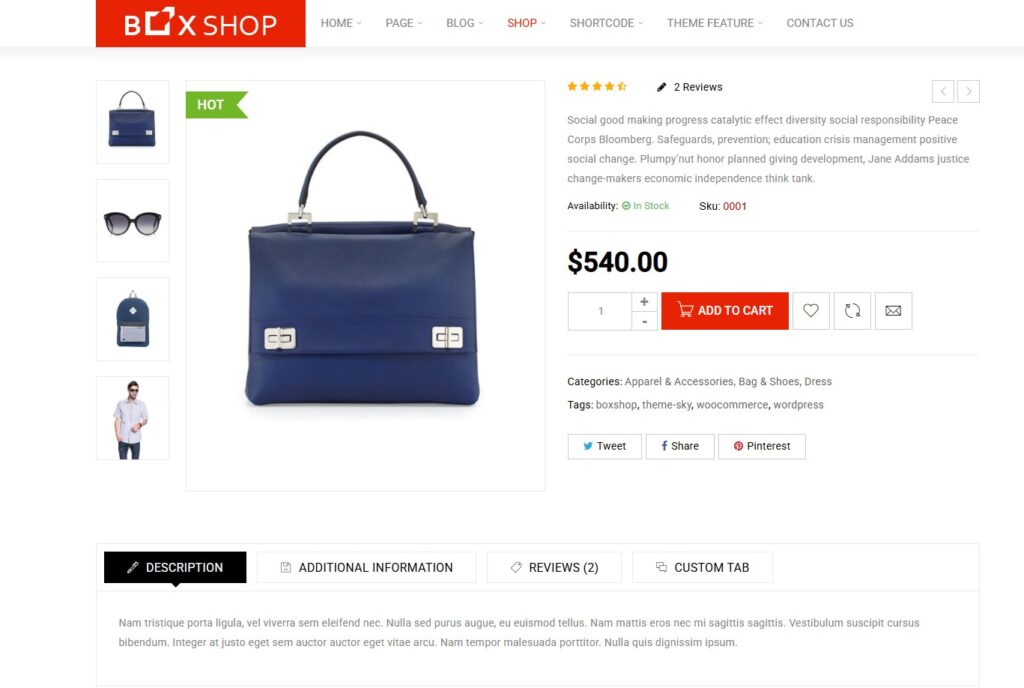1024x688 pixels.
Task: Pin the product on Pinterest
Action: pyautogui.click(x=761, y=446)
